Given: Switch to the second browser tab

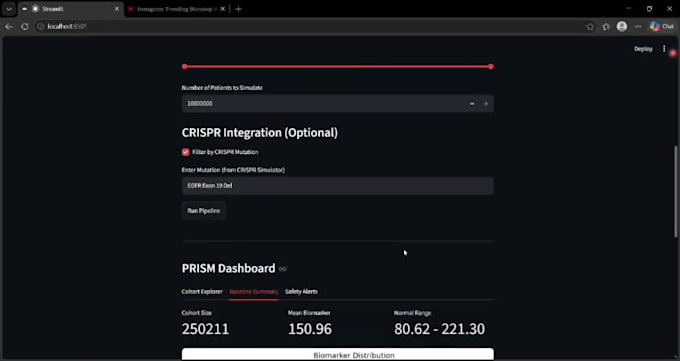Looking at the screenshot, I should coord(176,9).
